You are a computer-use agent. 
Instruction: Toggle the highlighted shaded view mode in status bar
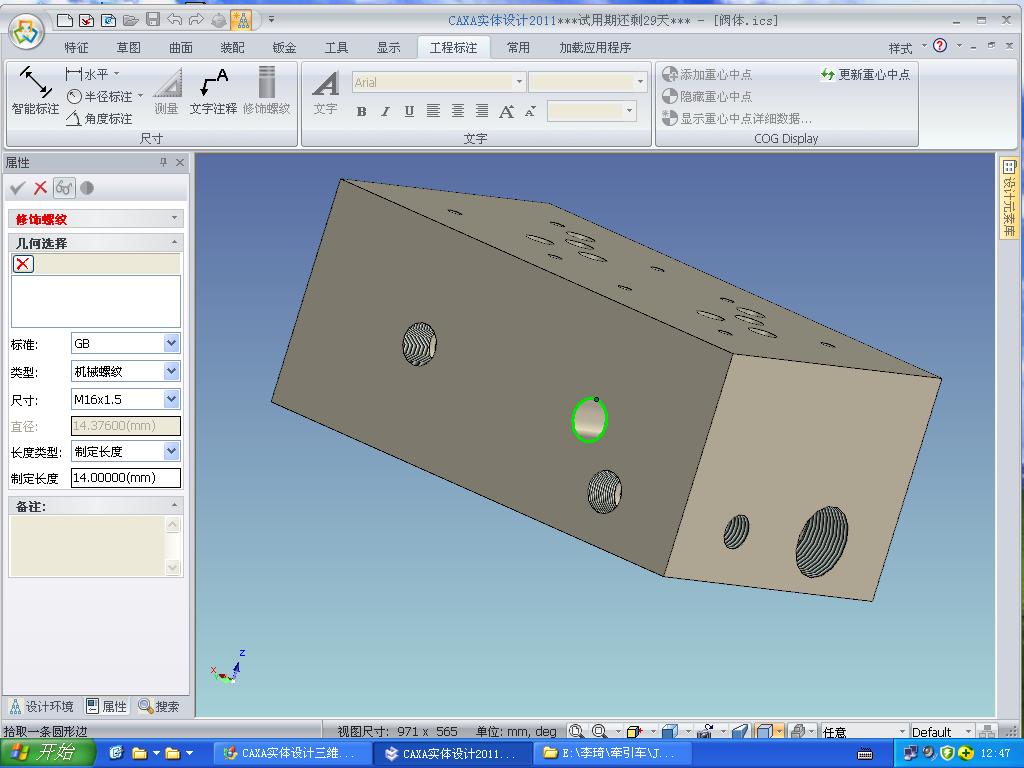pos(765,732)
